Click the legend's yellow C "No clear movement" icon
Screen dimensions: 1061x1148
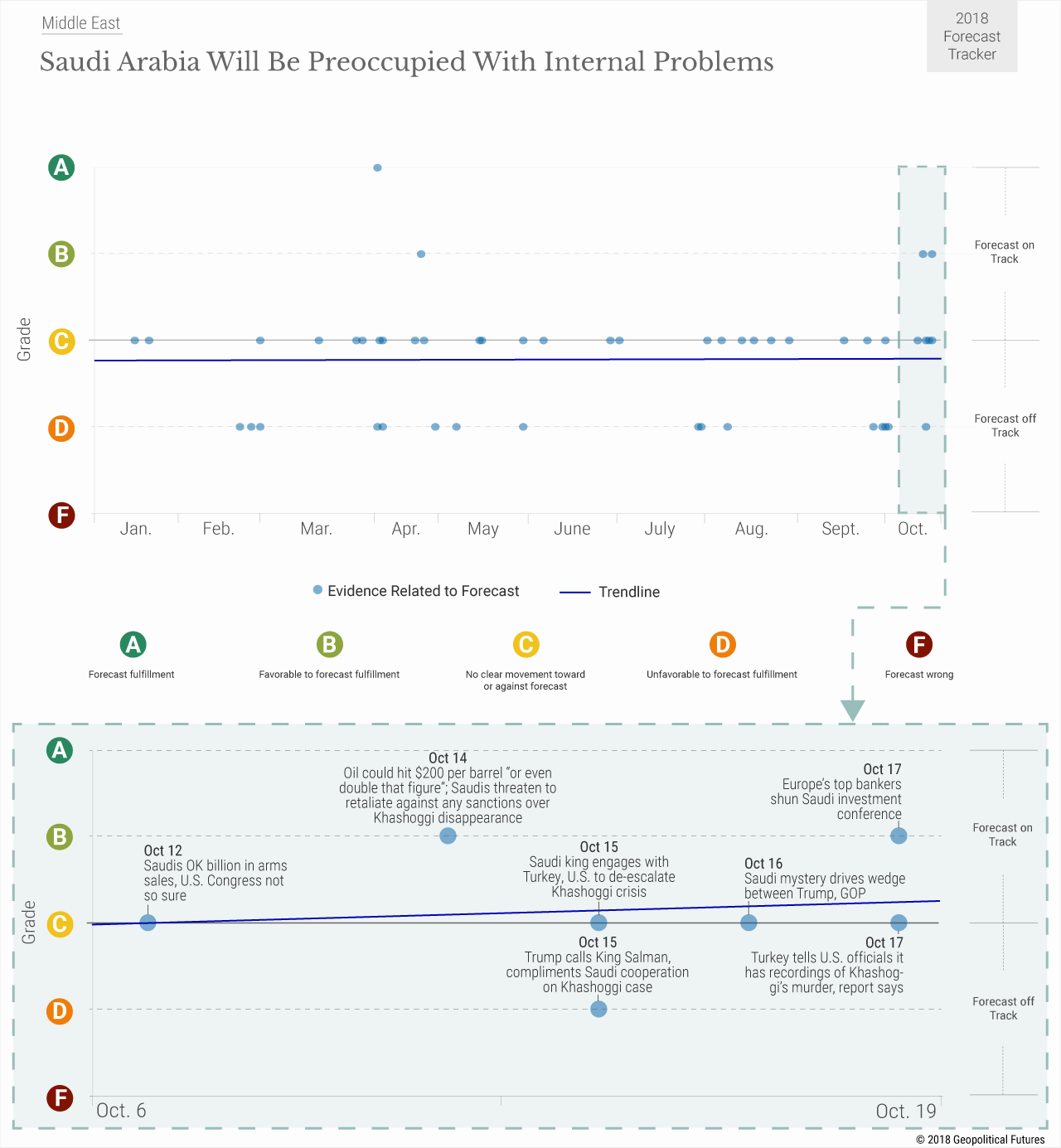(526, 644)
